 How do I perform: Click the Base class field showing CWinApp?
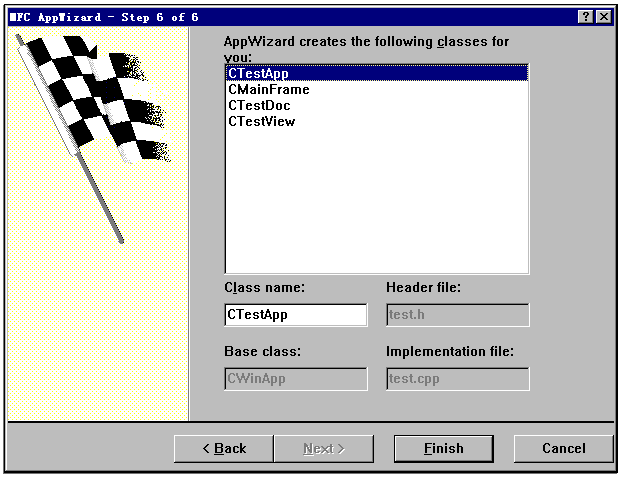coord(296,379)
